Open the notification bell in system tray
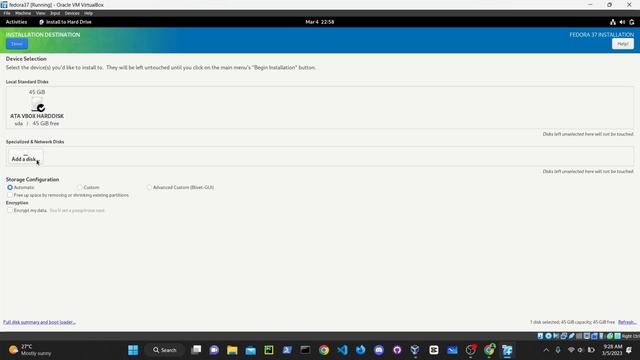Screen dimensions: 640x360 629,350
